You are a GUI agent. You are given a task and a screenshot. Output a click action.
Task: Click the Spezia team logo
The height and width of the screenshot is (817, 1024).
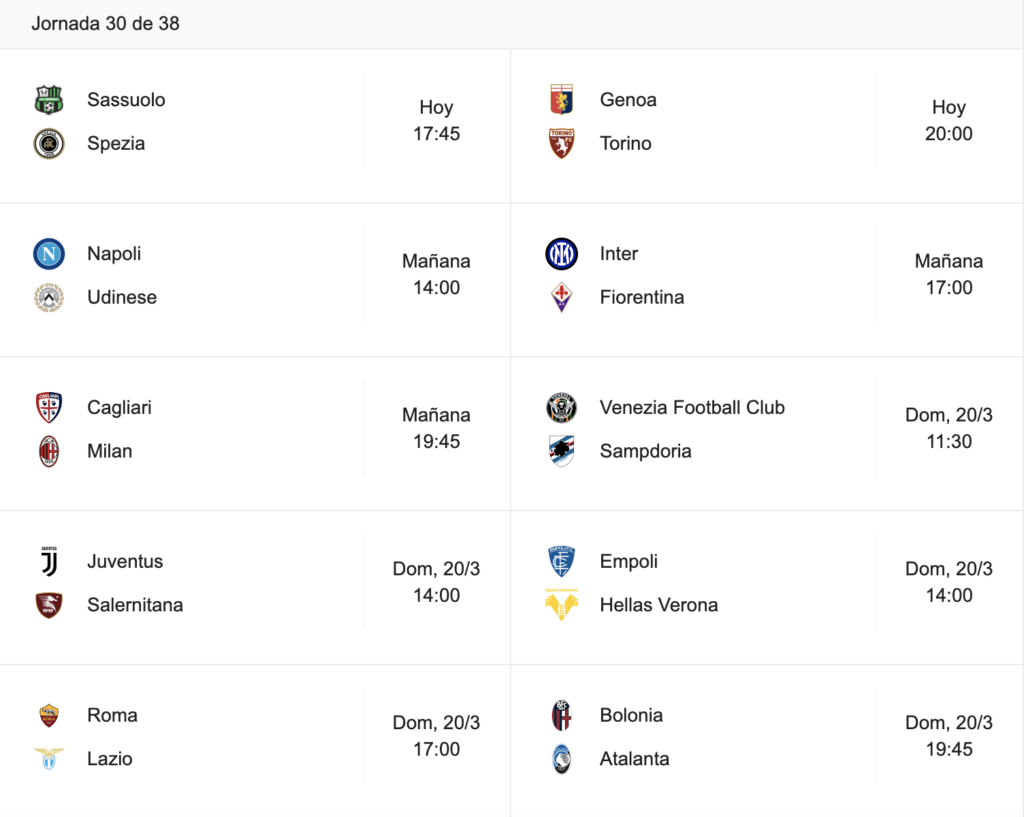tap(49, 144)
